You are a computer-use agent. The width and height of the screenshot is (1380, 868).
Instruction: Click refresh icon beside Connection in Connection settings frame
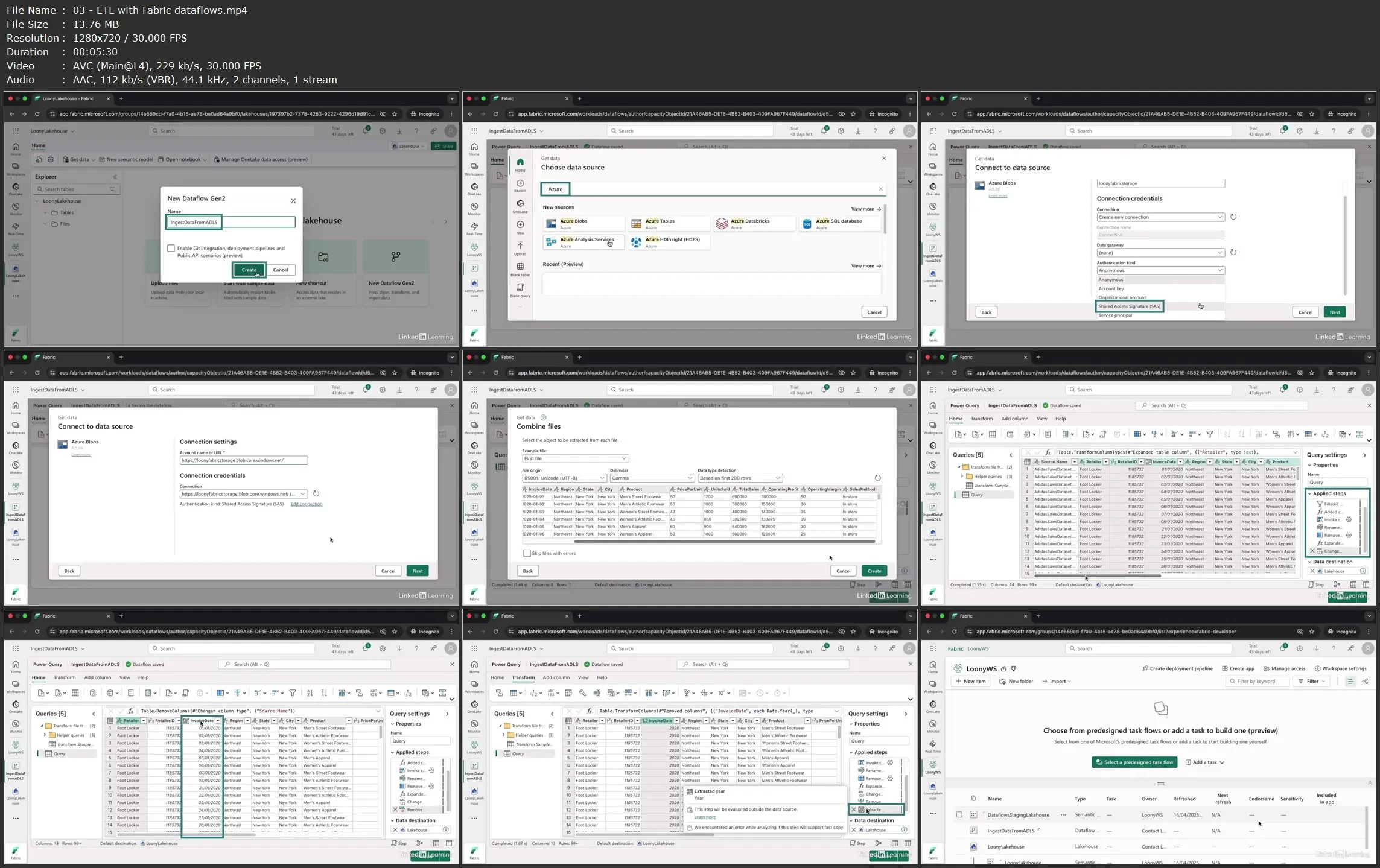click(316, 493)
